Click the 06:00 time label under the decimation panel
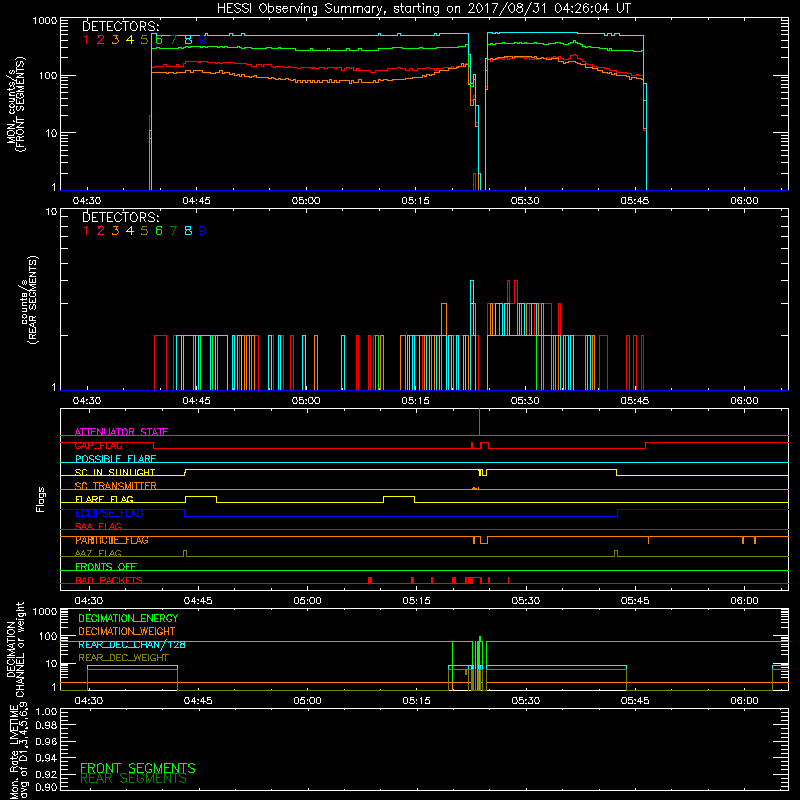 click(x=744, y=701)
